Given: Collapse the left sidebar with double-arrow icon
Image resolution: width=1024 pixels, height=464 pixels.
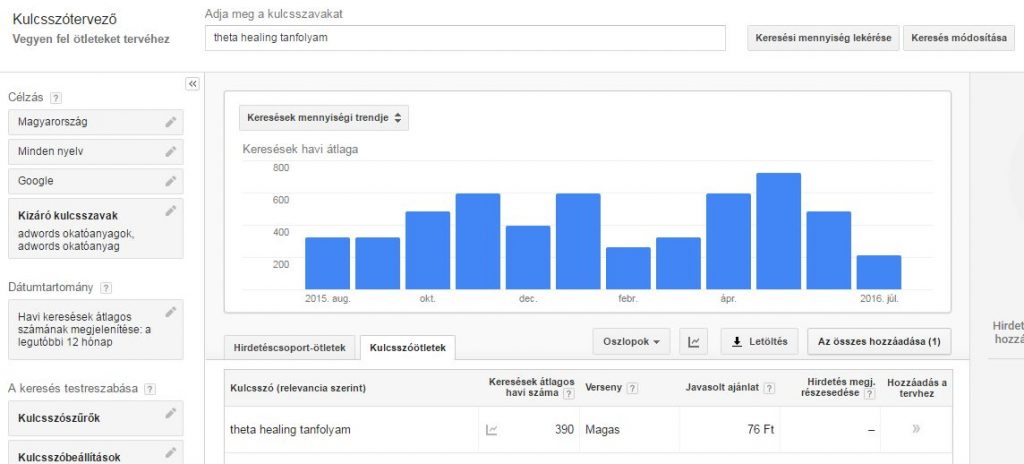Looking at the screenshot, I should click(193, 84).
